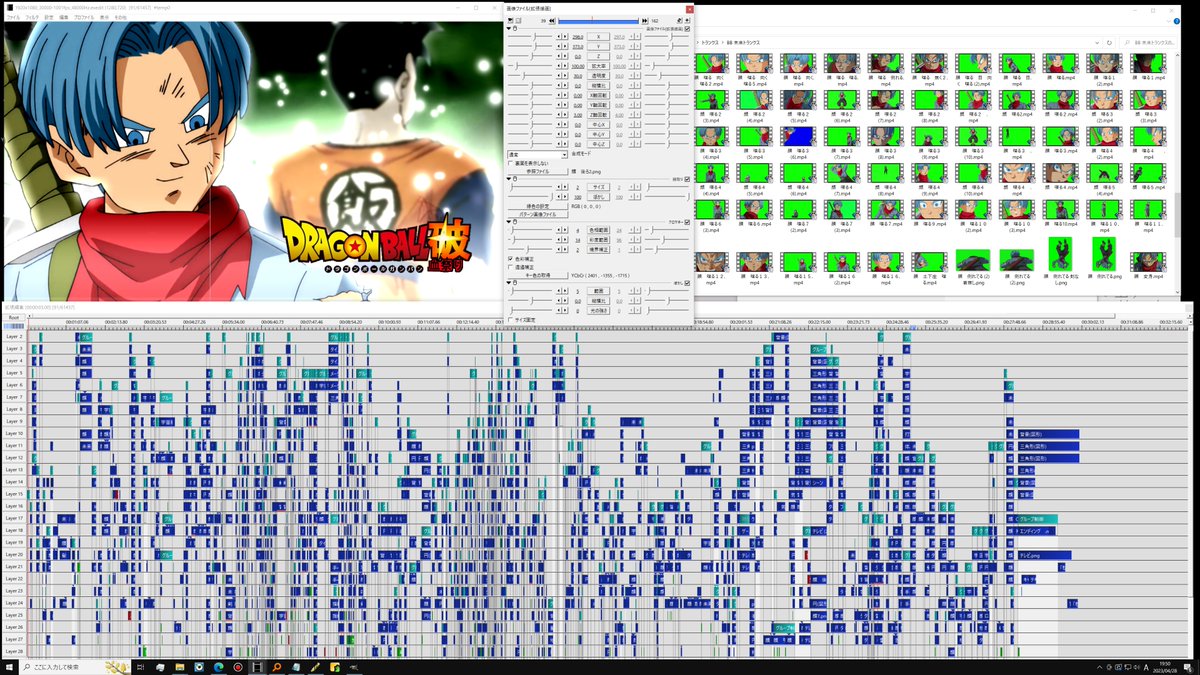Open the プロファイル menu
The width and height of the screenshot is (1200, 675).
pos(84,18)
